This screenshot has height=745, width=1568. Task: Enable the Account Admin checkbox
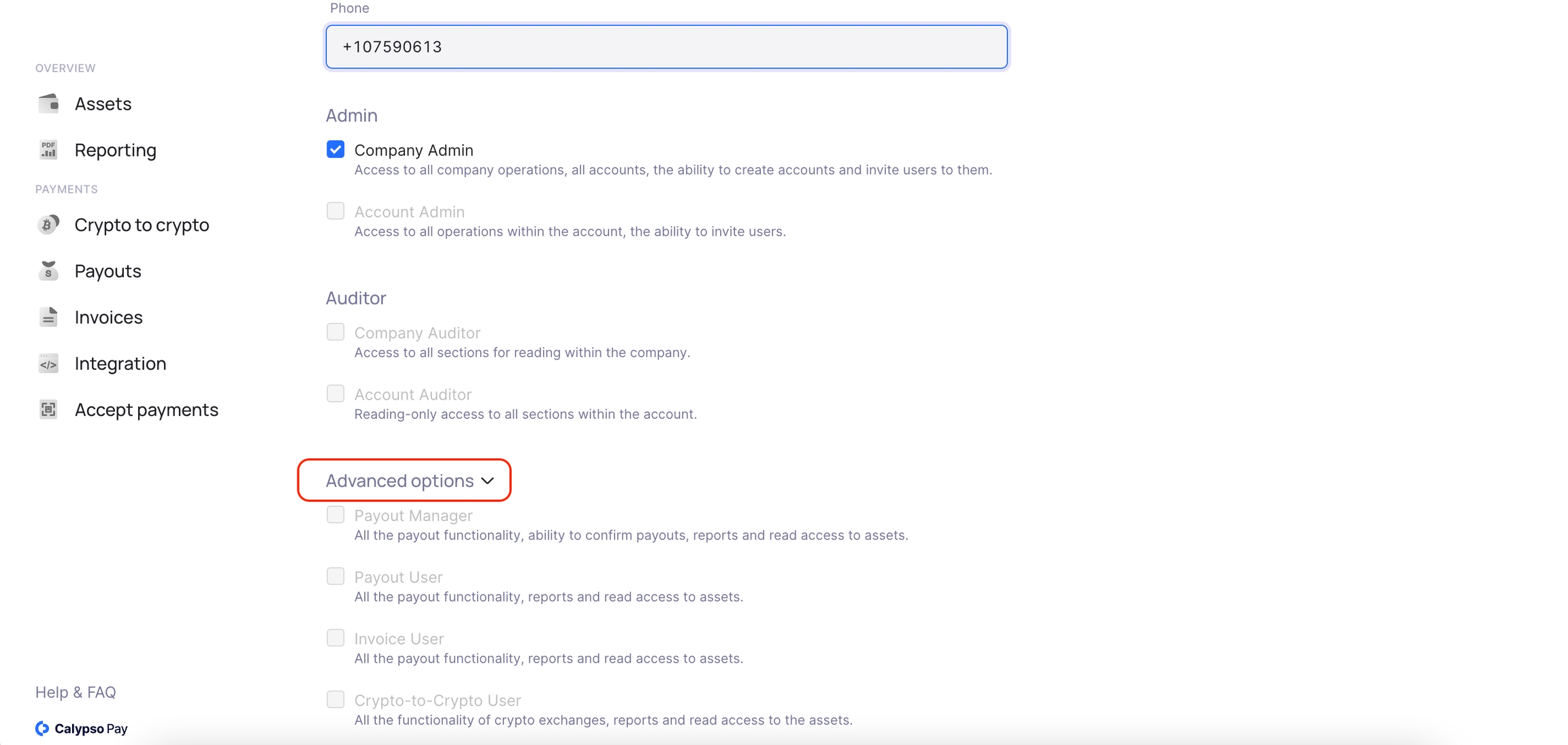(x=336, y=211)
